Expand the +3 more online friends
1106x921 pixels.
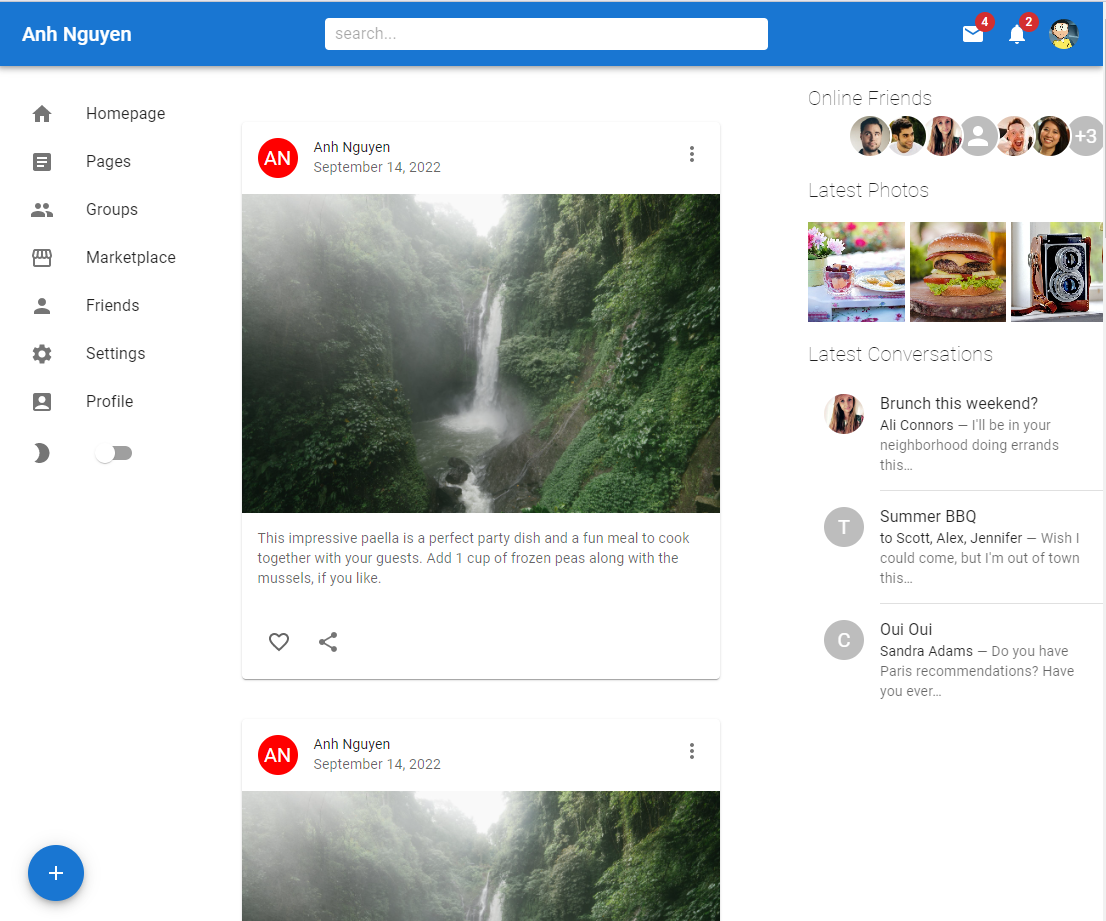click(1085, 136)
